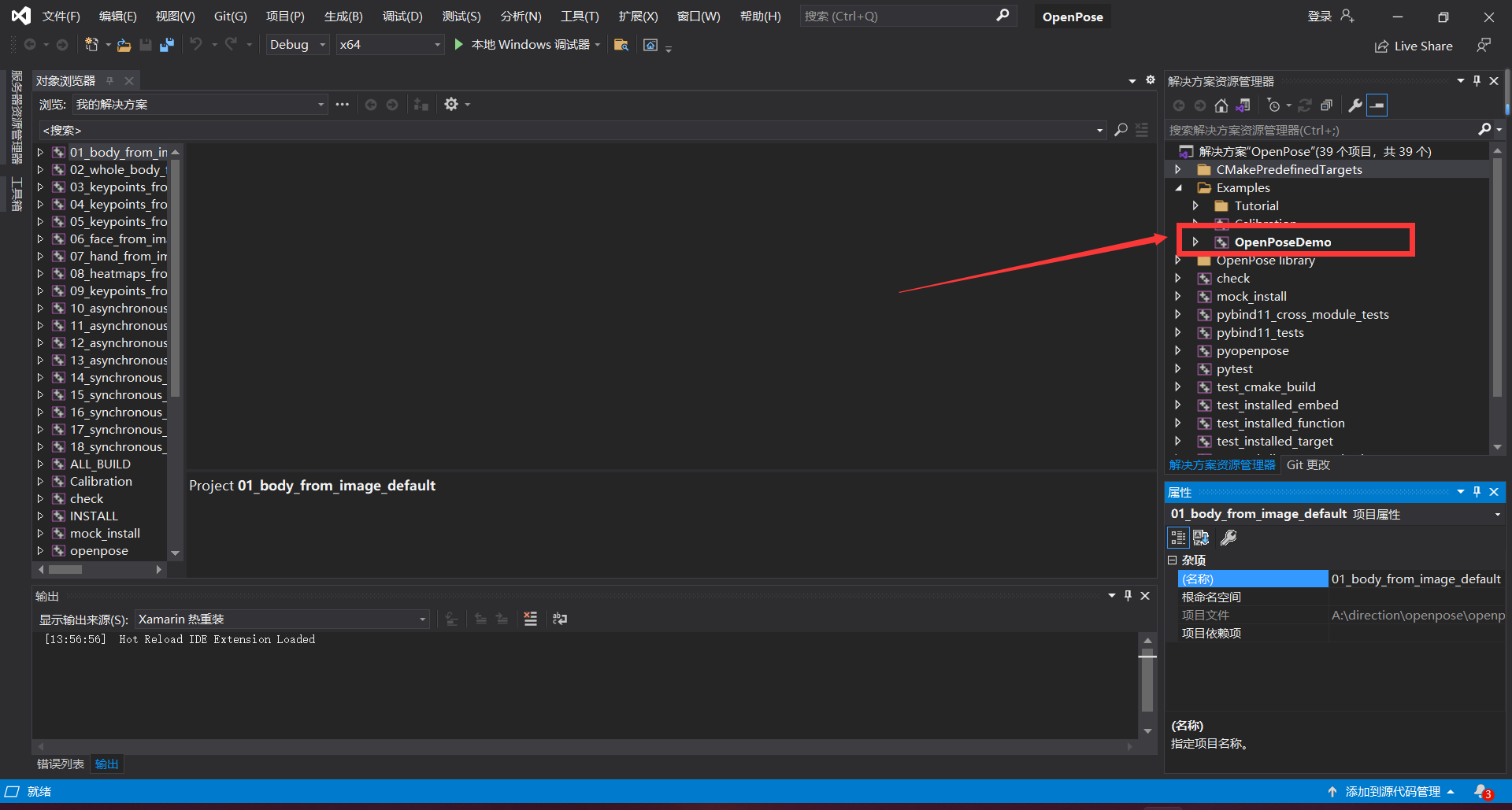This screenshot has width=1512, height=810.
Task: Open the 工具(T) tools menu
Action: click(x=580, y=17)
